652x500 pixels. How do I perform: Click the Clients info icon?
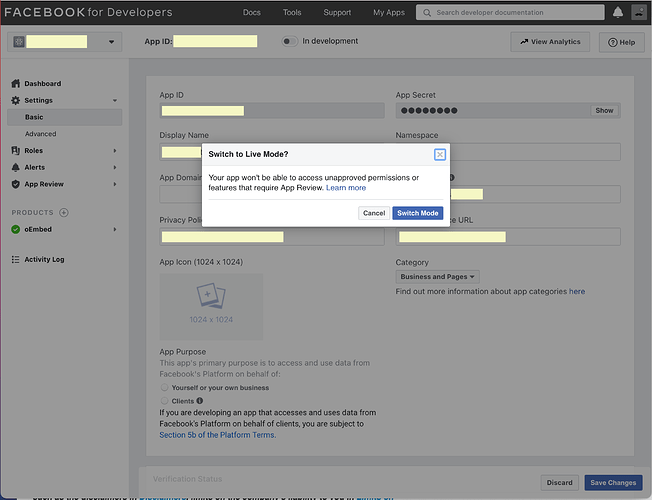(x=200, y=401)
